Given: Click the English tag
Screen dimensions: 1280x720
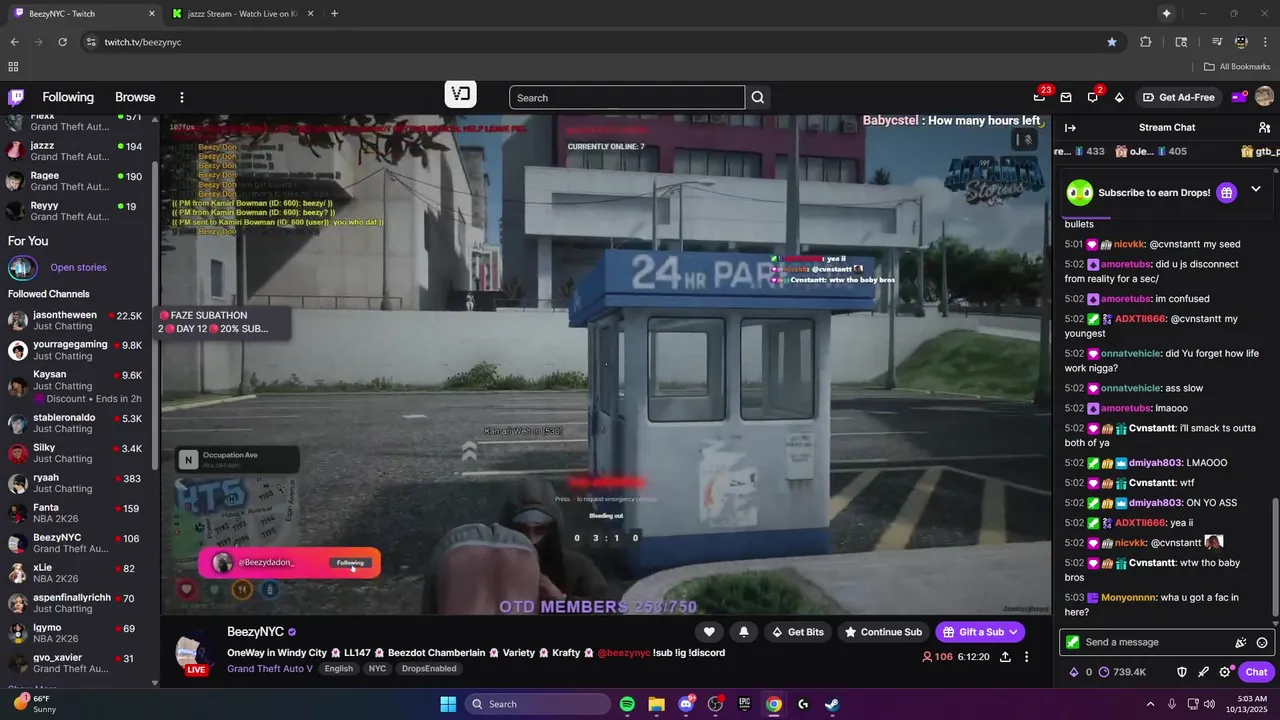Looking at the screenshot, I should (x=338, y=669).
